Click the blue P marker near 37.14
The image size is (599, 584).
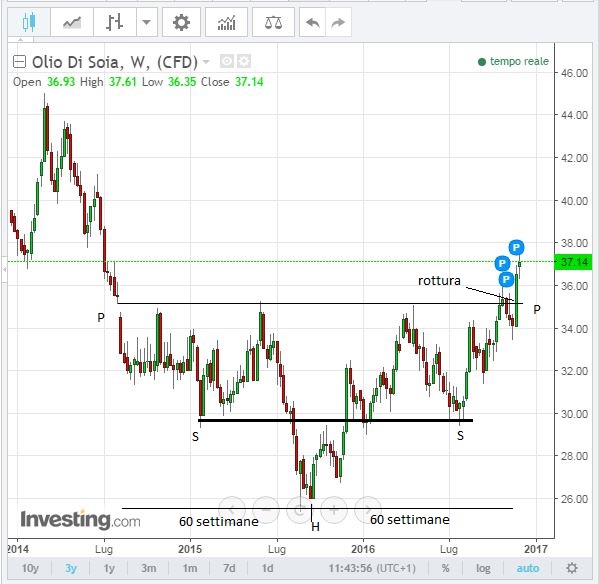(502, 263)
